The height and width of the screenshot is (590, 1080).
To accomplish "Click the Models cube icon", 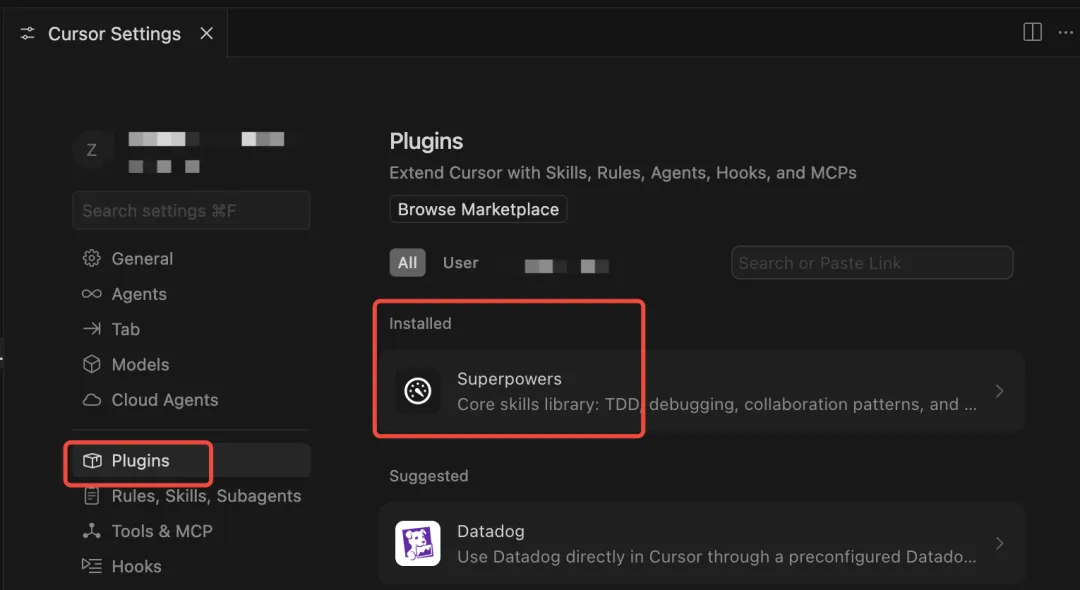I will coord(92,365).
